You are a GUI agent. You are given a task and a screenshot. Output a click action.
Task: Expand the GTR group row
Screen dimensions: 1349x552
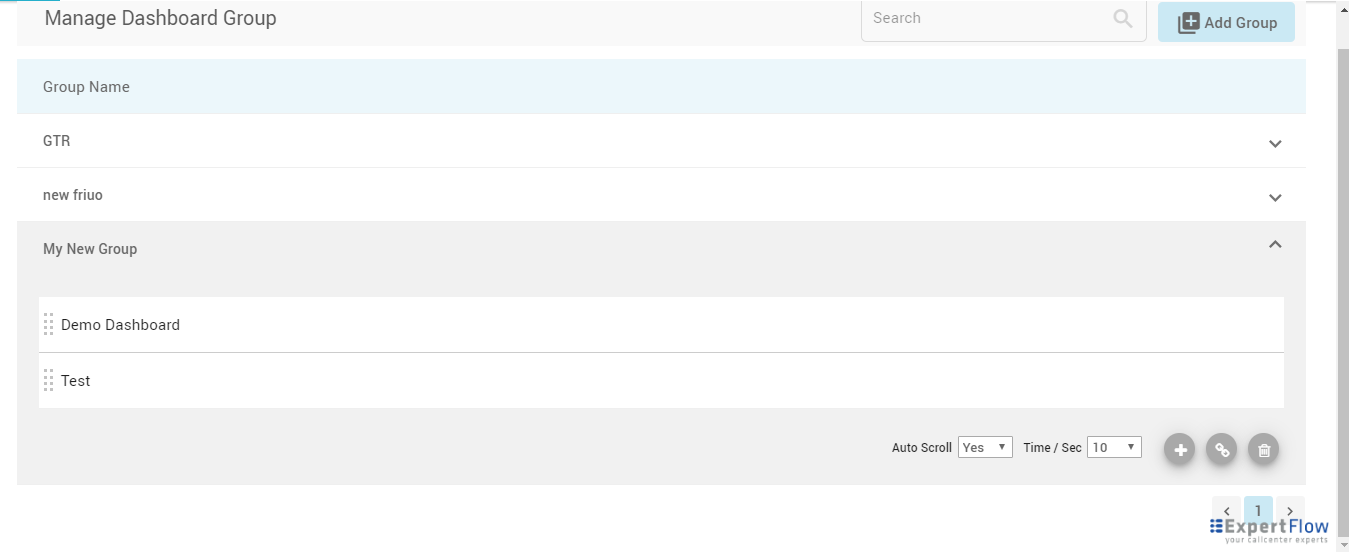[1275, 143]
